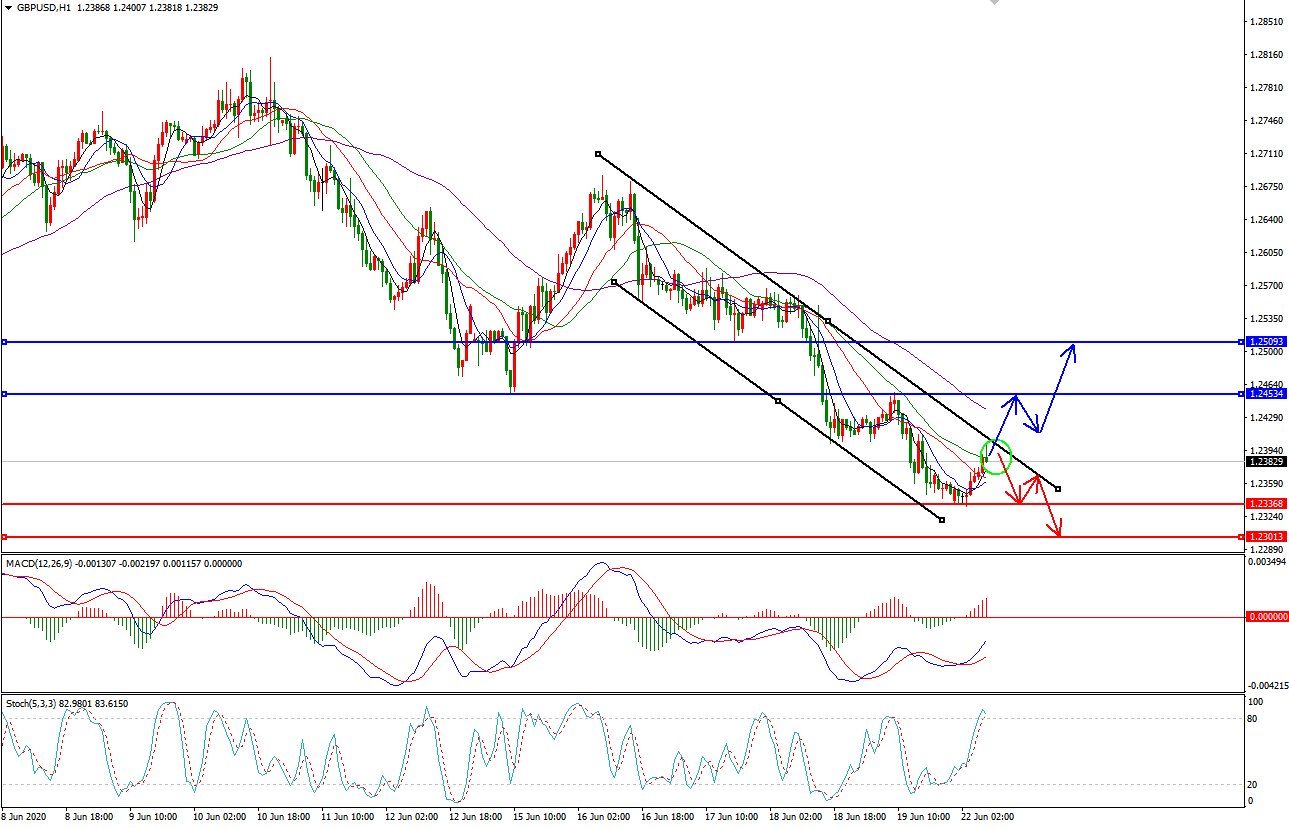Image resolution: width=1289 pixels, height=828 pixels.
Task: Click the 1.26050 price scale value
Action: tap(1266, 253)
